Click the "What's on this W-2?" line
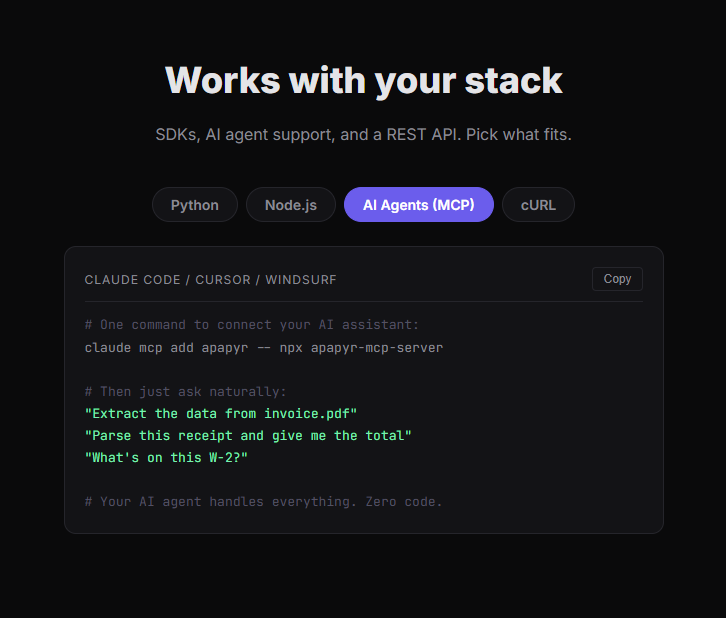The width and height of the screenshot is (726, 618). pyautogui.click(x=166, y=458)
